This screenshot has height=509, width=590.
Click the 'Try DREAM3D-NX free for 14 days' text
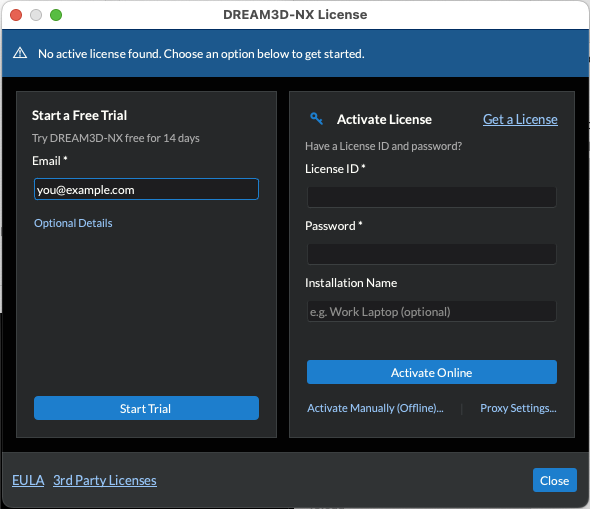[x=116, y=138]
